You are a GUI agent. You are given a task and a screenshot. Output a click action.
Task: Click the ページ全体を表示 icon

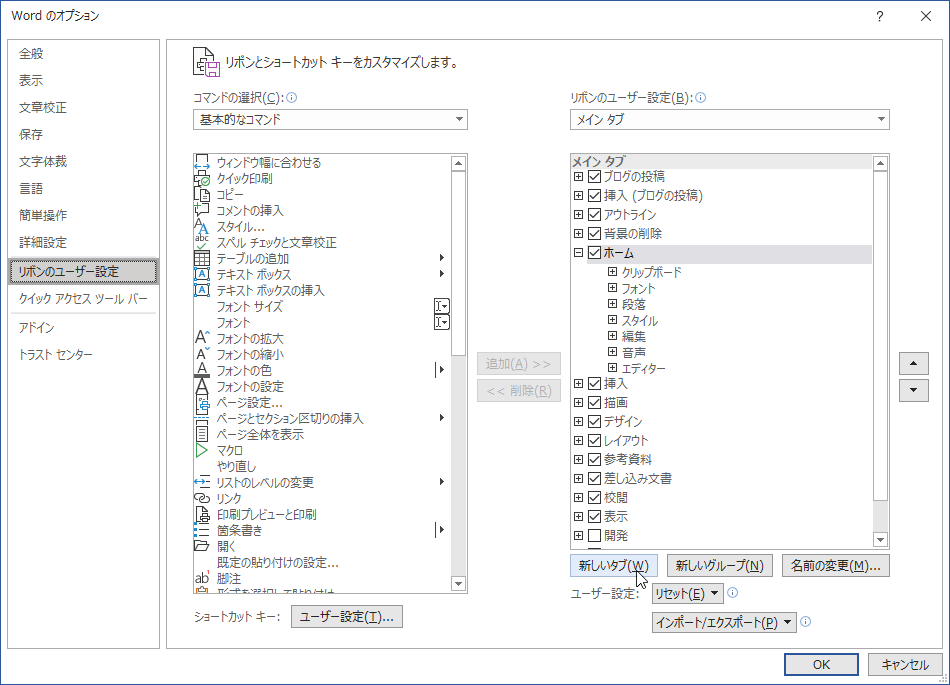click(x=202, y=434)
